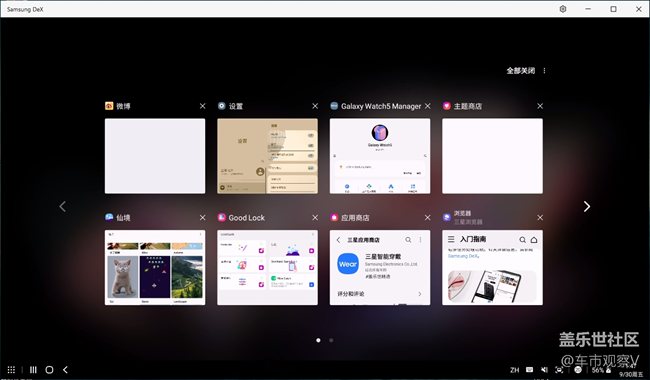Click the 微博 app icon
The image size is (650, 380).
pos(109,106)
